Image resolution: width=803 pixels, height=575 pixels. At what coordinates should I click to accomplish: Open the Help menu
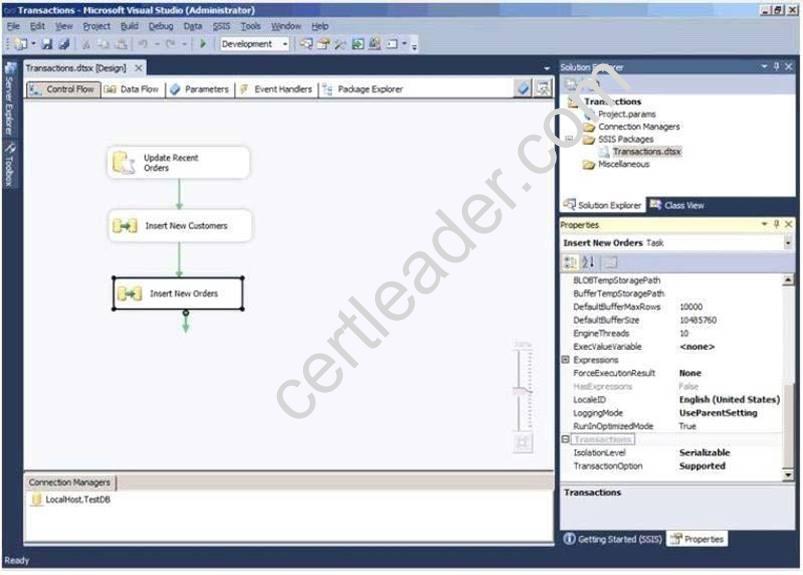(x=320, y=26)
